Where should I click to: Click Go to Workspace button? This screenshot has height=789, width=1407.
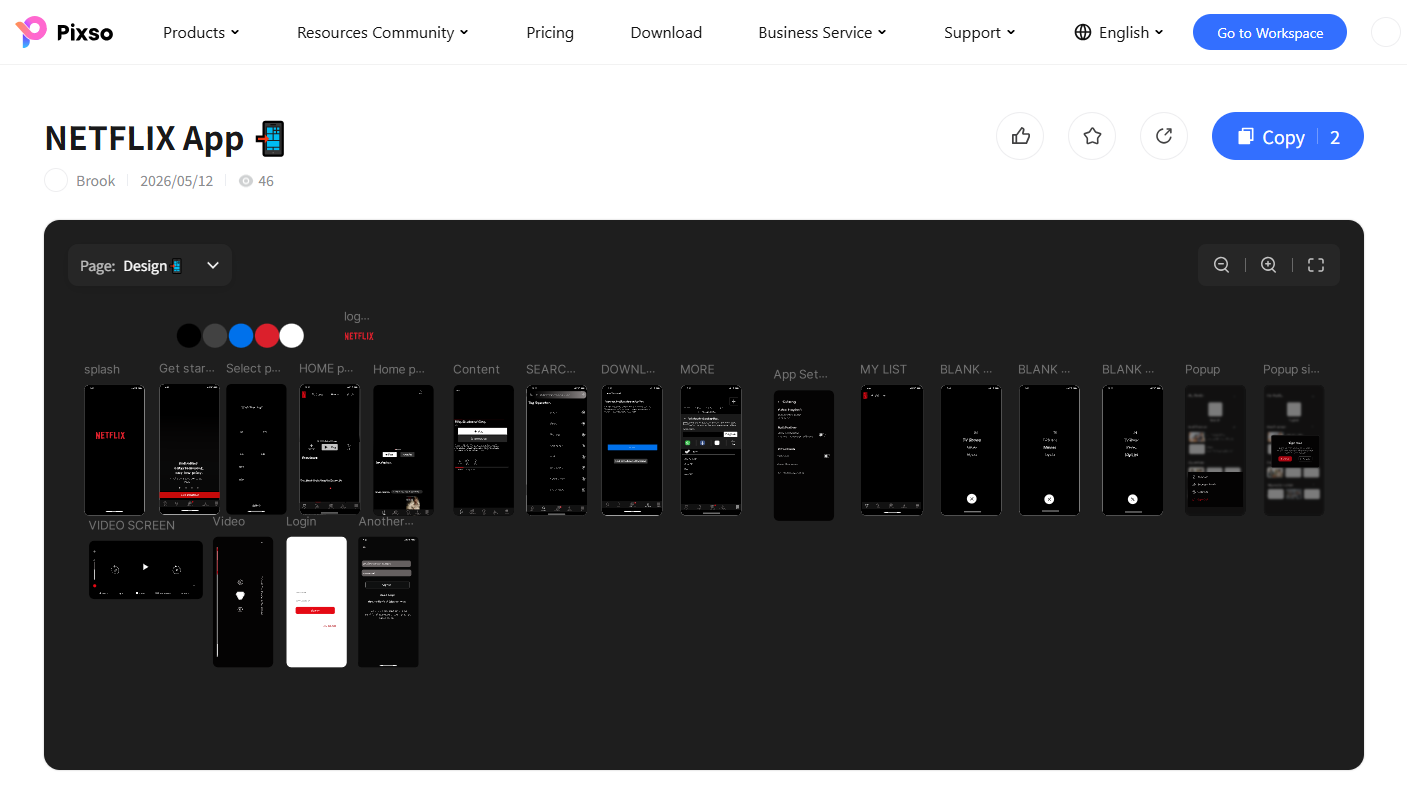click(1270, 32)
